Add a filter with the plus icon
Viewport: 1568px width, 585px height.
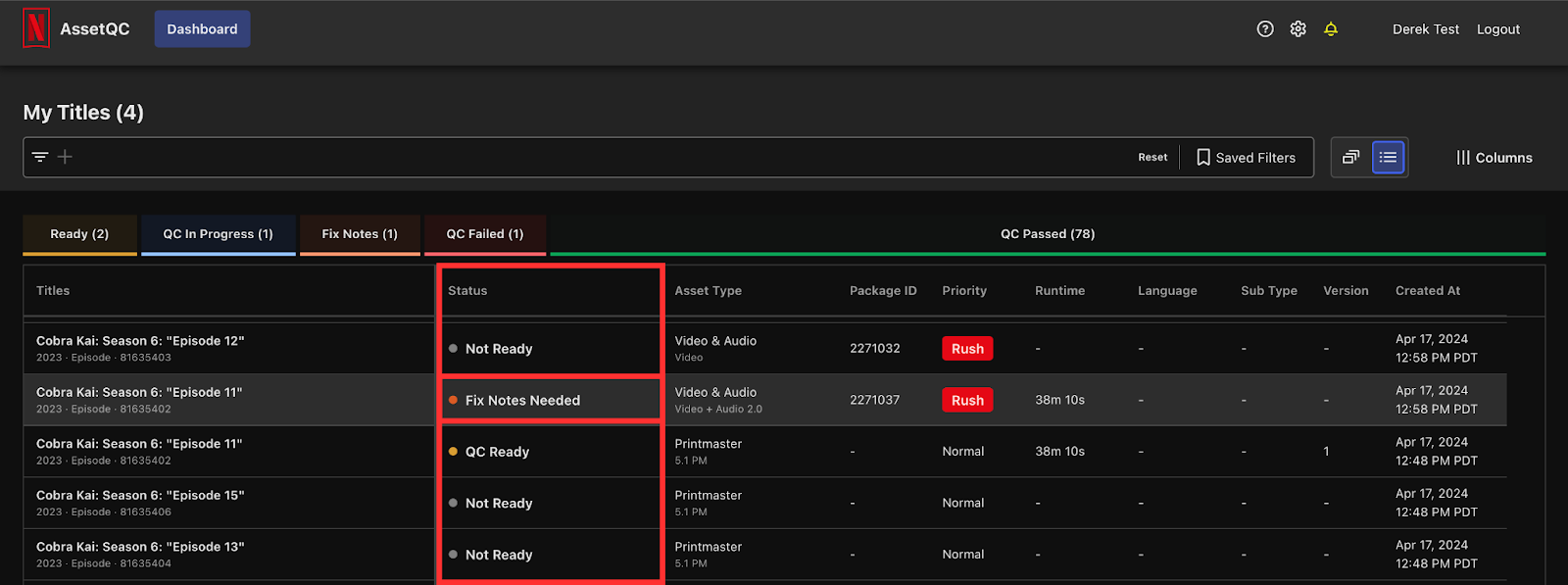[x=65, y=157]
